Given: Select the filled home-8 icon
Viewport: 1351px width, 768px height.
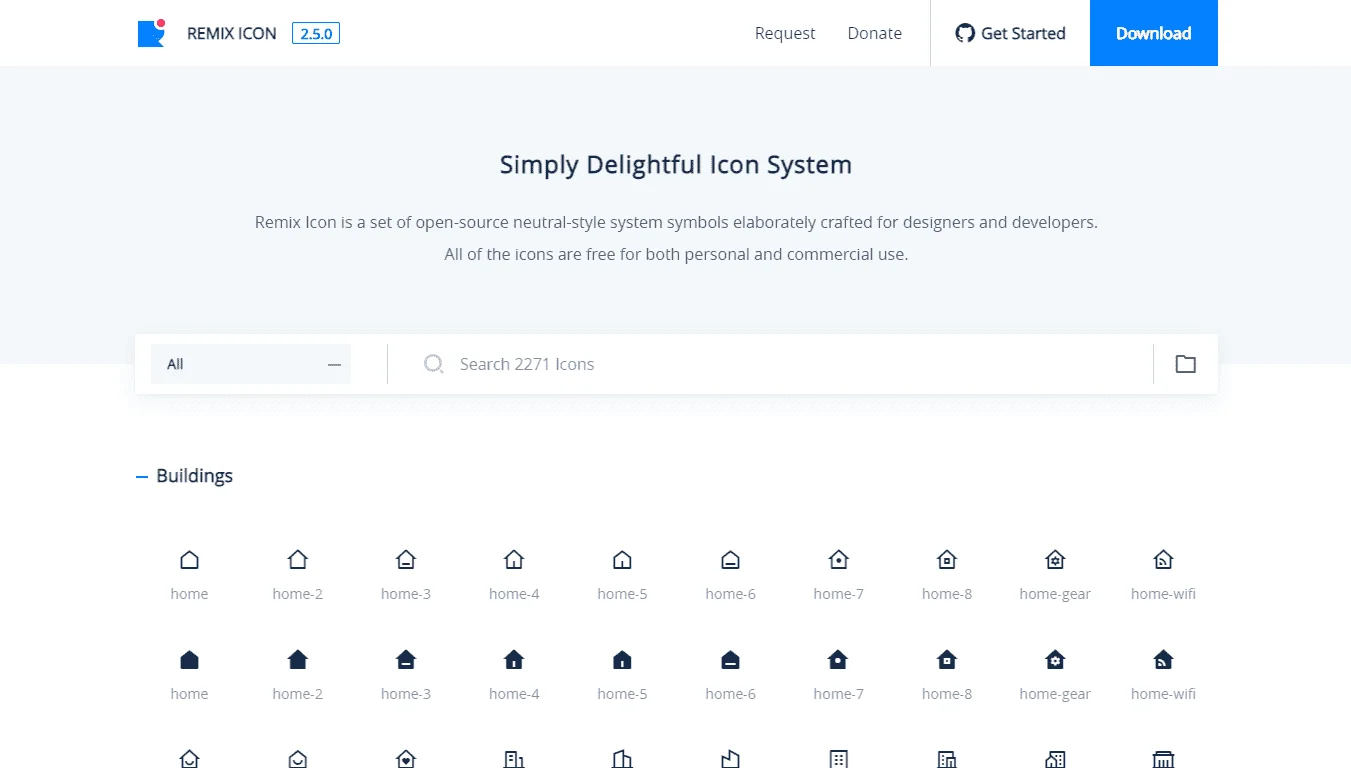Looking at the screenshot, I should 947,659.
